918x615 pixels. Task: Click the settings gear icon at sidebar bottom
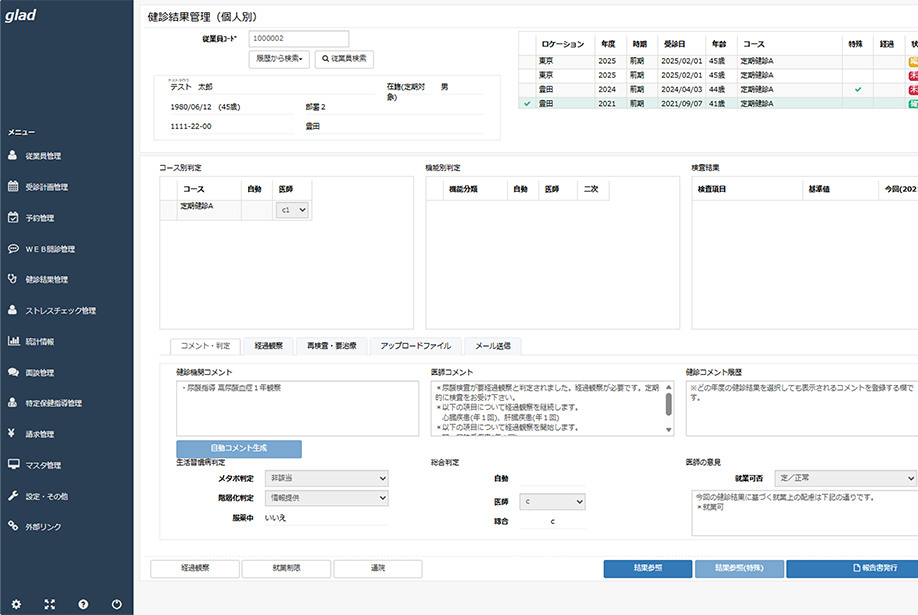click(x=16, y=604)
